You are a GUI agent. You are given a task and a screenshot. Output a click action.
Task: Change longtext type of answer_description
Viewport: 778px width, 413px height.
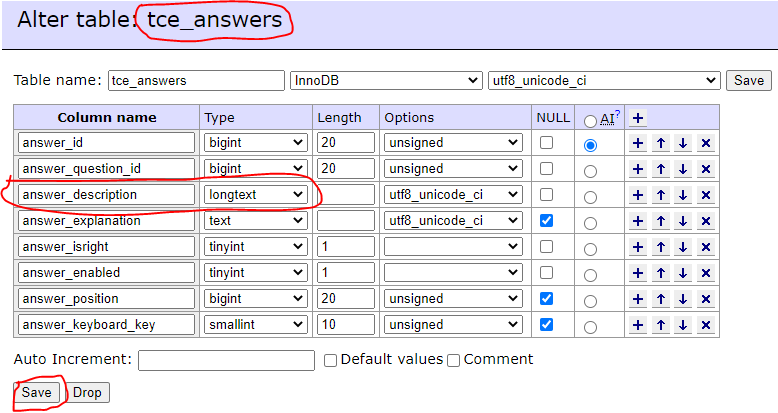point(256,195)
